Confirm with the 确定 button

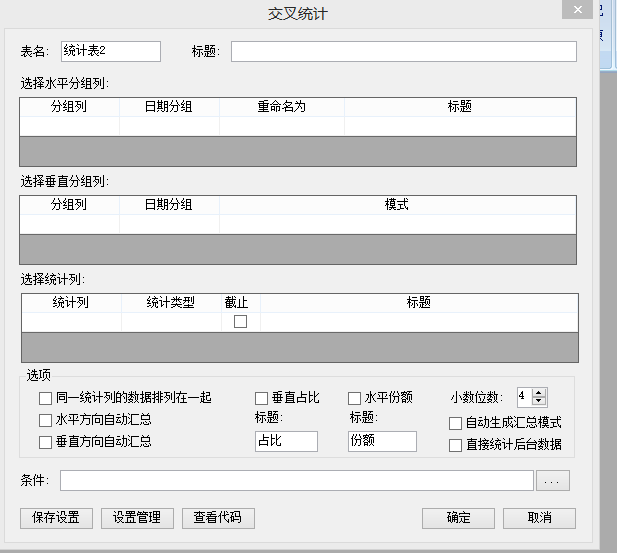pos(458,518)
